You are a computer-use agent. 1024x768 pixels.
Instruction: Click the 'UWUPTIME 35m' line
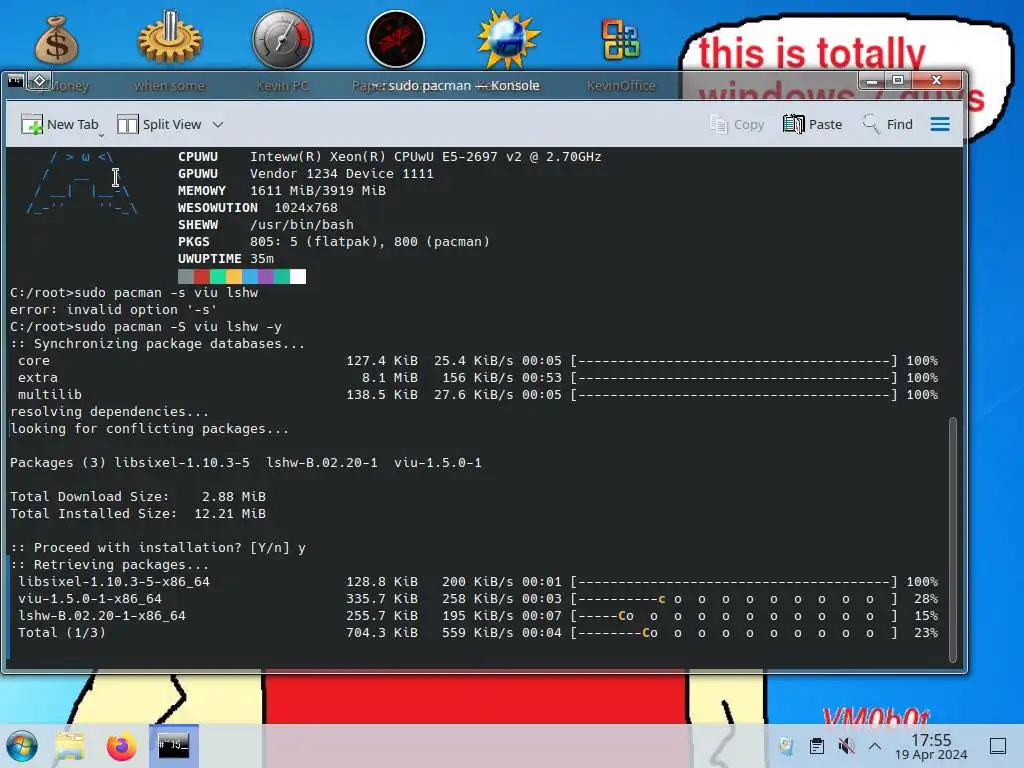[x=226, y=259]
